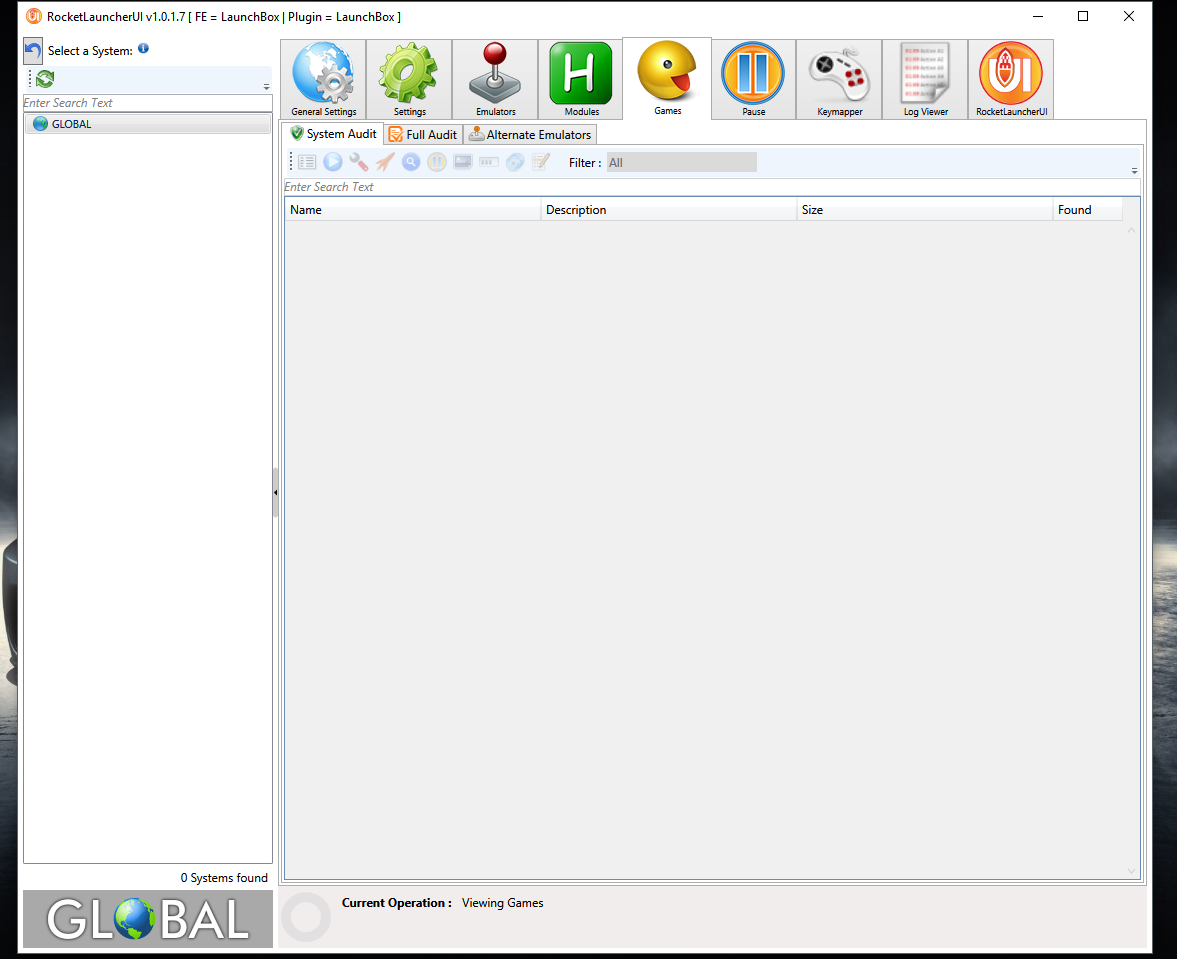
Task: Click the orange pause icon in the audit toolbar
Action: click(437, 162)
